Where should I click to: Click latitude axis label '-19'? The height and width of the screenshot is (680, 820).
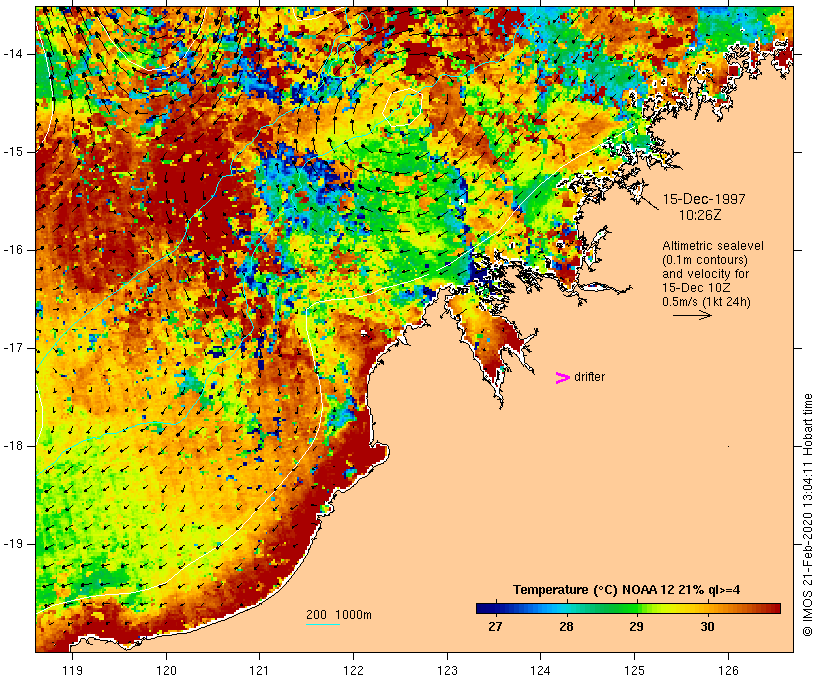click(13, 544)
